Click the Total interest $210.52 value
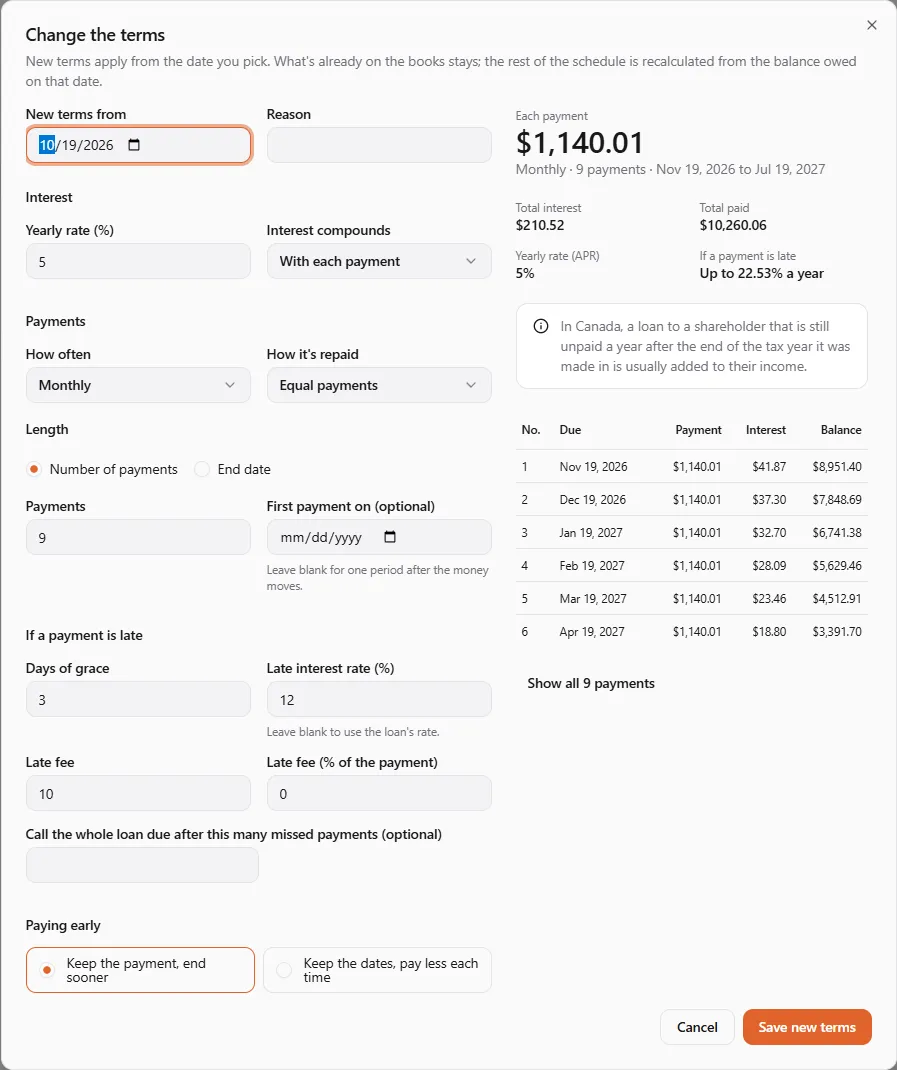The height and width of the screenshot is (1070, 897). (x=540, y=225)
